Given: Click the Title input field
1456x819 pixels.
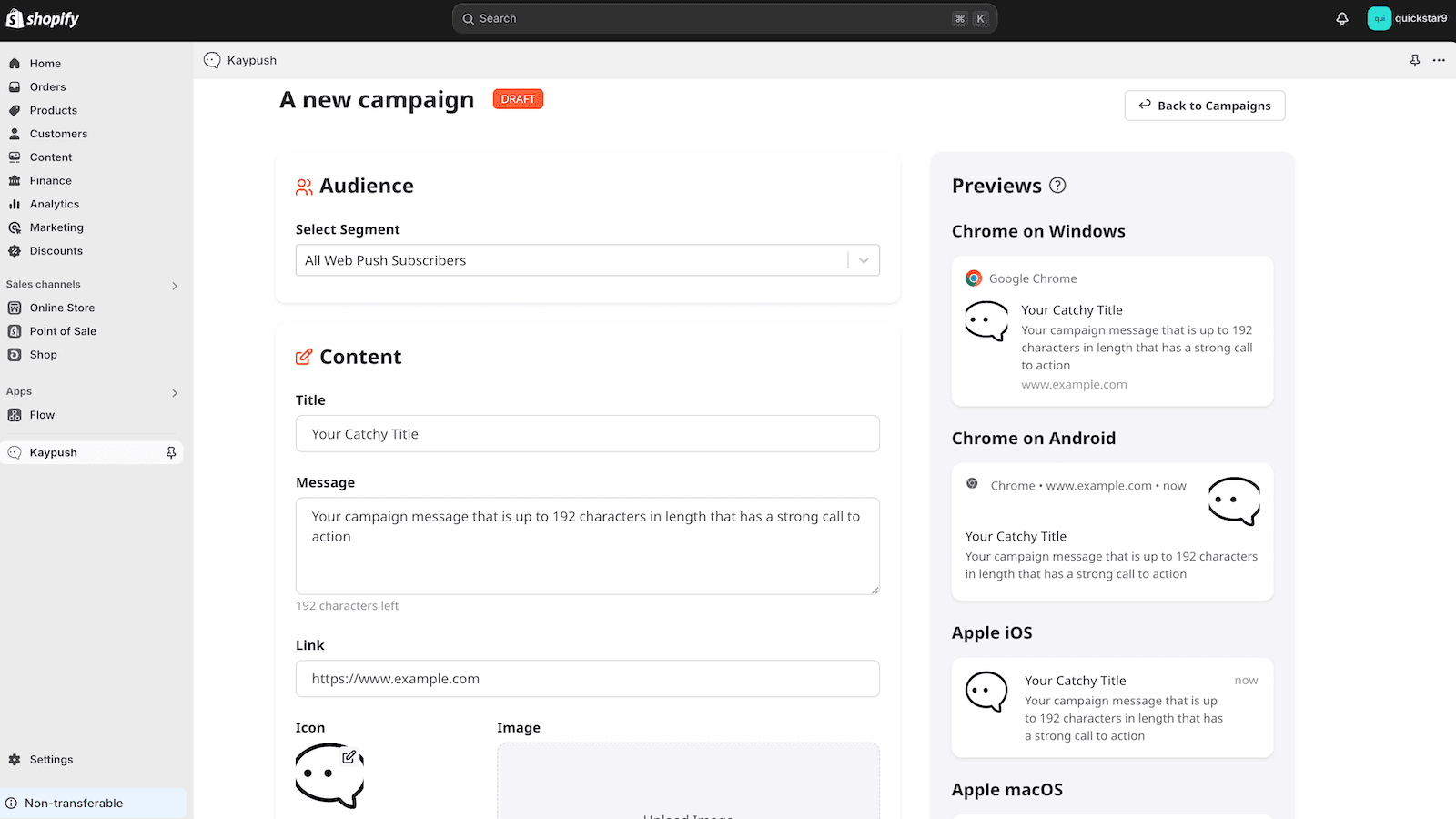Looking at the screenshot, I should (x=587, y=434).
